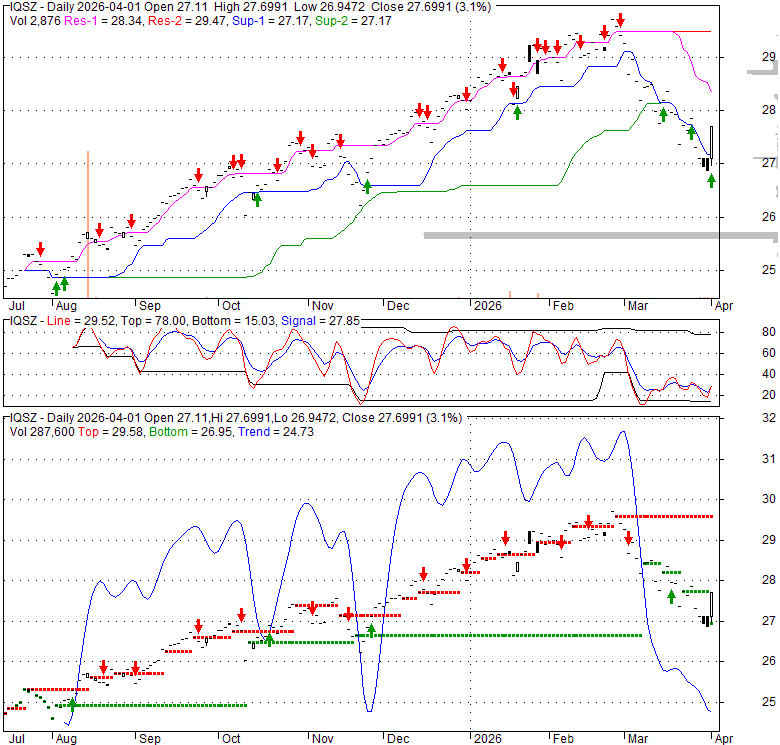Select the green up arrow in March on the bottom chart
This screenshot has width=780, height=745.
point(672,597)
